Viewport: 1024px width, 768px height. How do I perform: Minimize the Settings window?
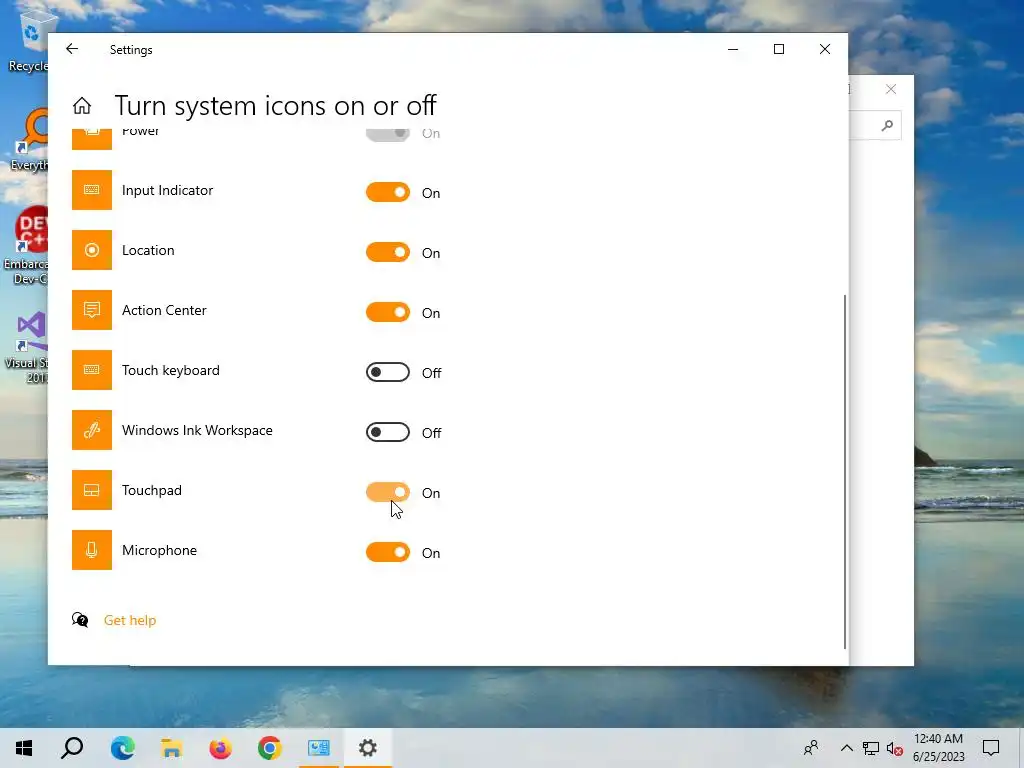733,49
